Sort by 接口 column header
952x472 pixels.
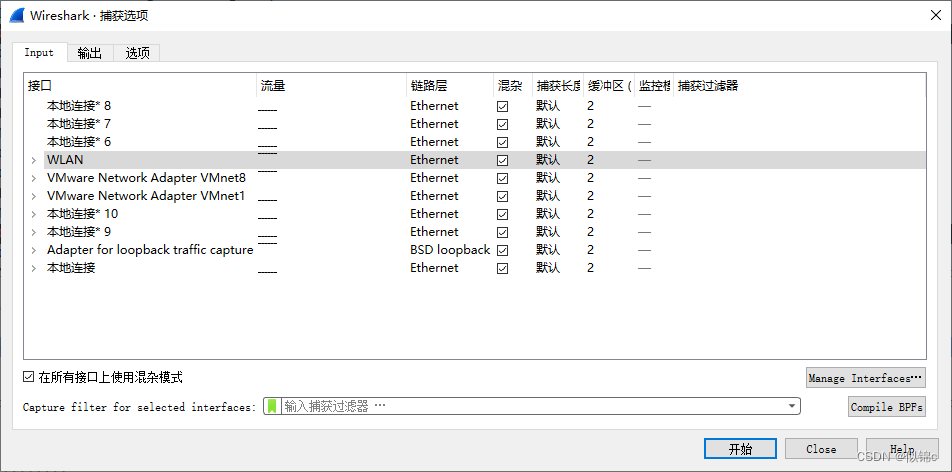pos(140,86)
